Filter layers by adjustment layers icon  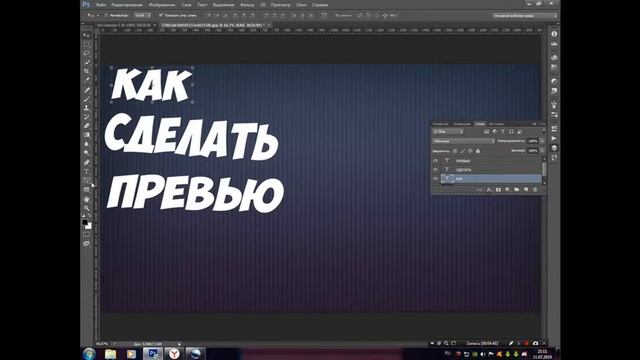coord(495,131)
